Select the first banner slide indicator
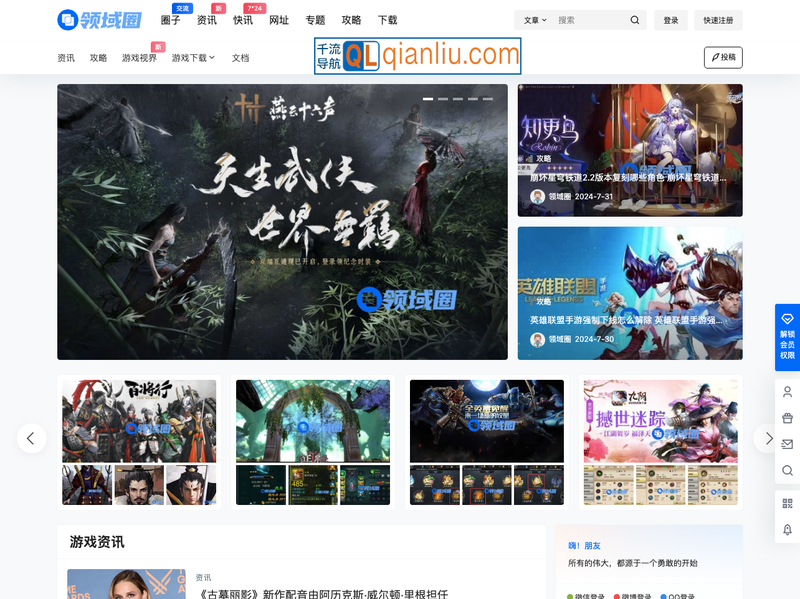 click(x=428, y=99)
